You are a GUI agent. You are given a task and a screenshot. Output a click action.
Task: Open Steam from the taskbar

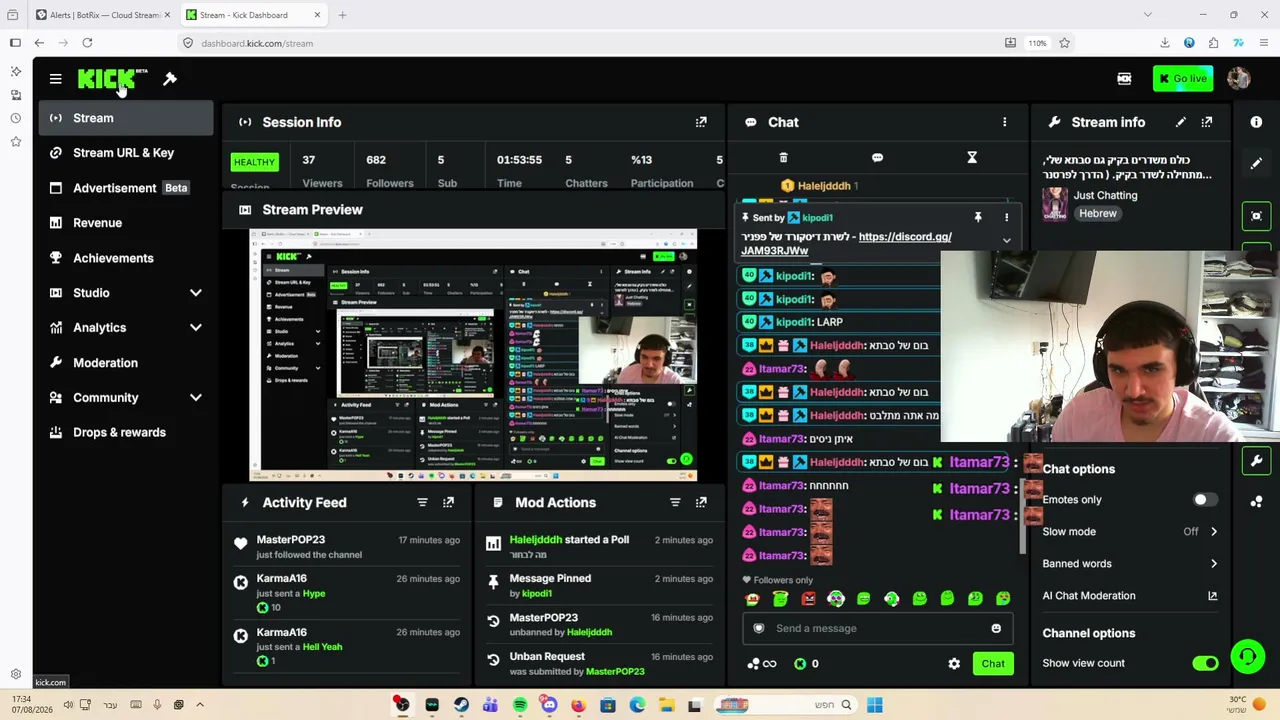[x=461, y=706]
